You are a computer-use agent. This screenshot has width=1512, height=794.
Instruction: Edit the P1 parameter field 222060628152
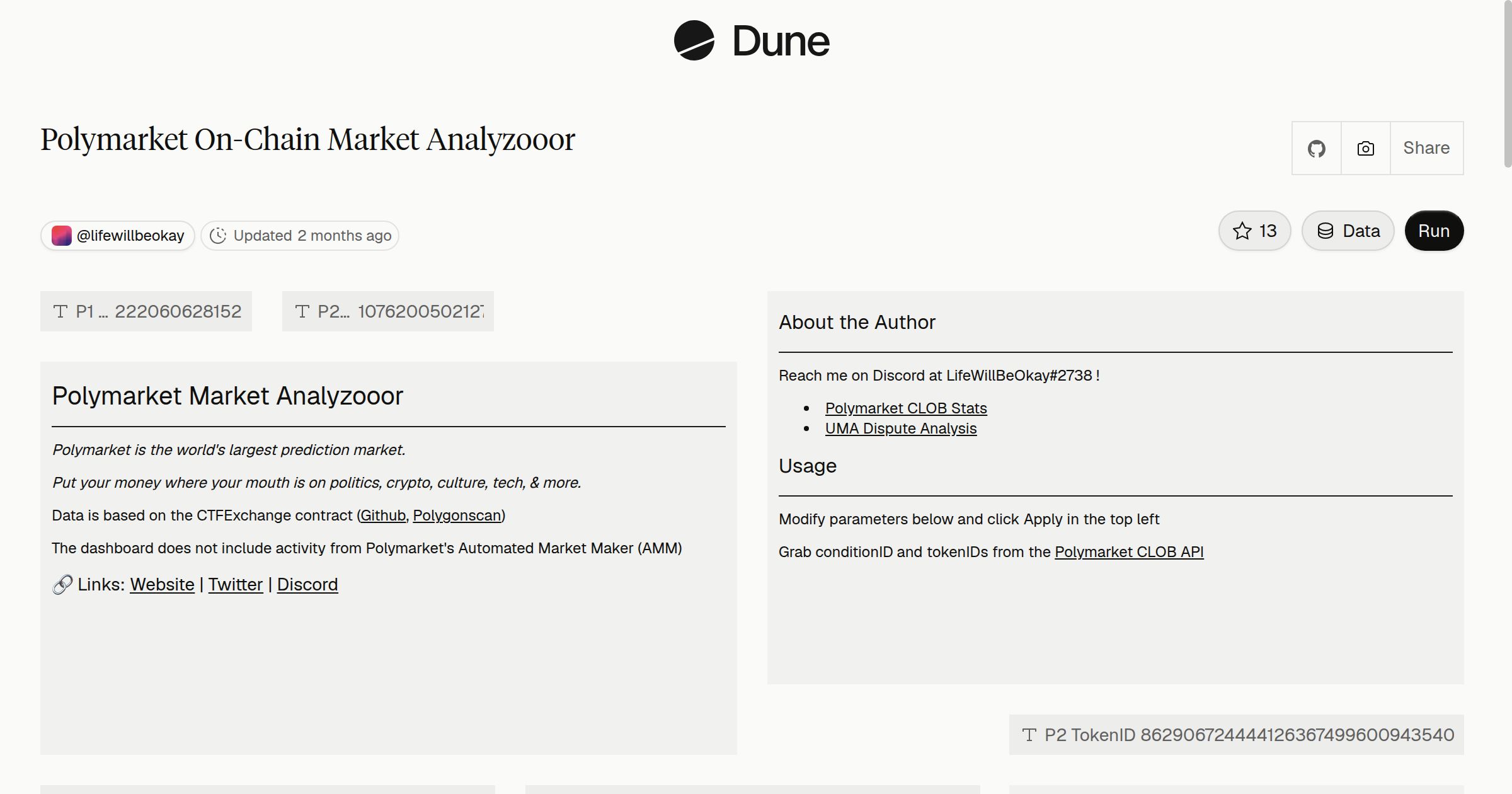coord(146,311)
